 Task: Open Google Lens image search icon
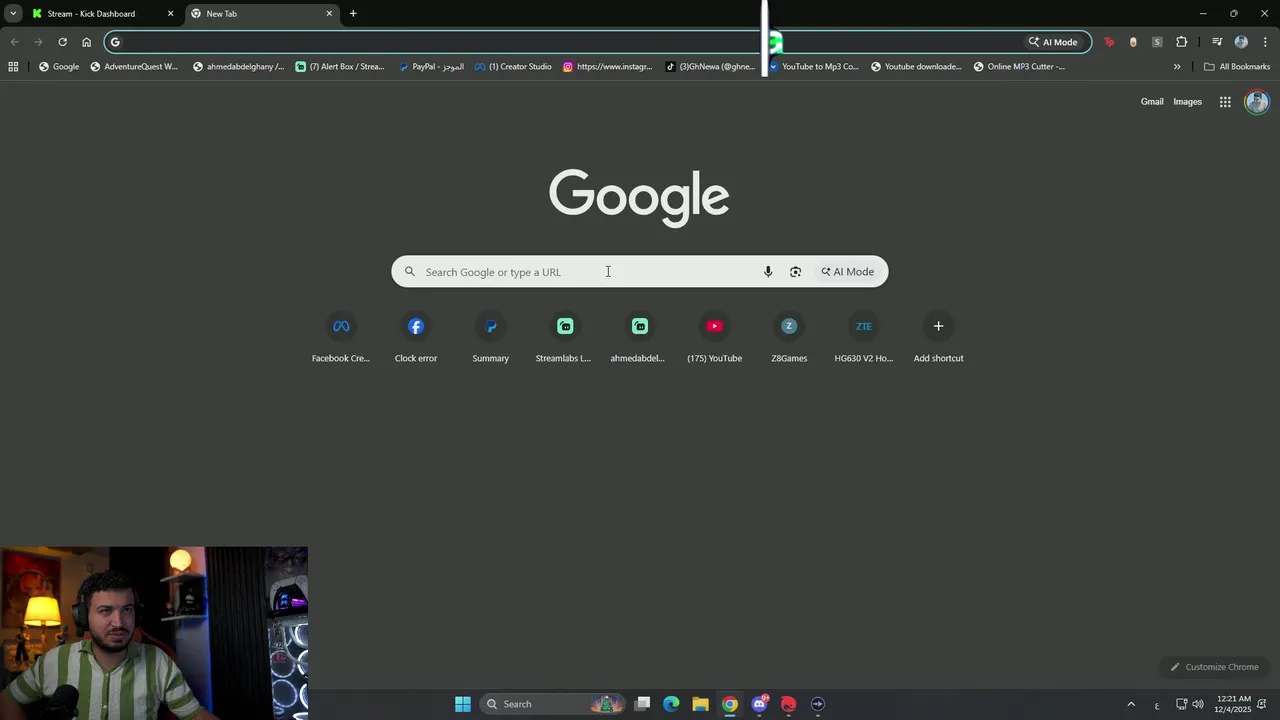795,272
